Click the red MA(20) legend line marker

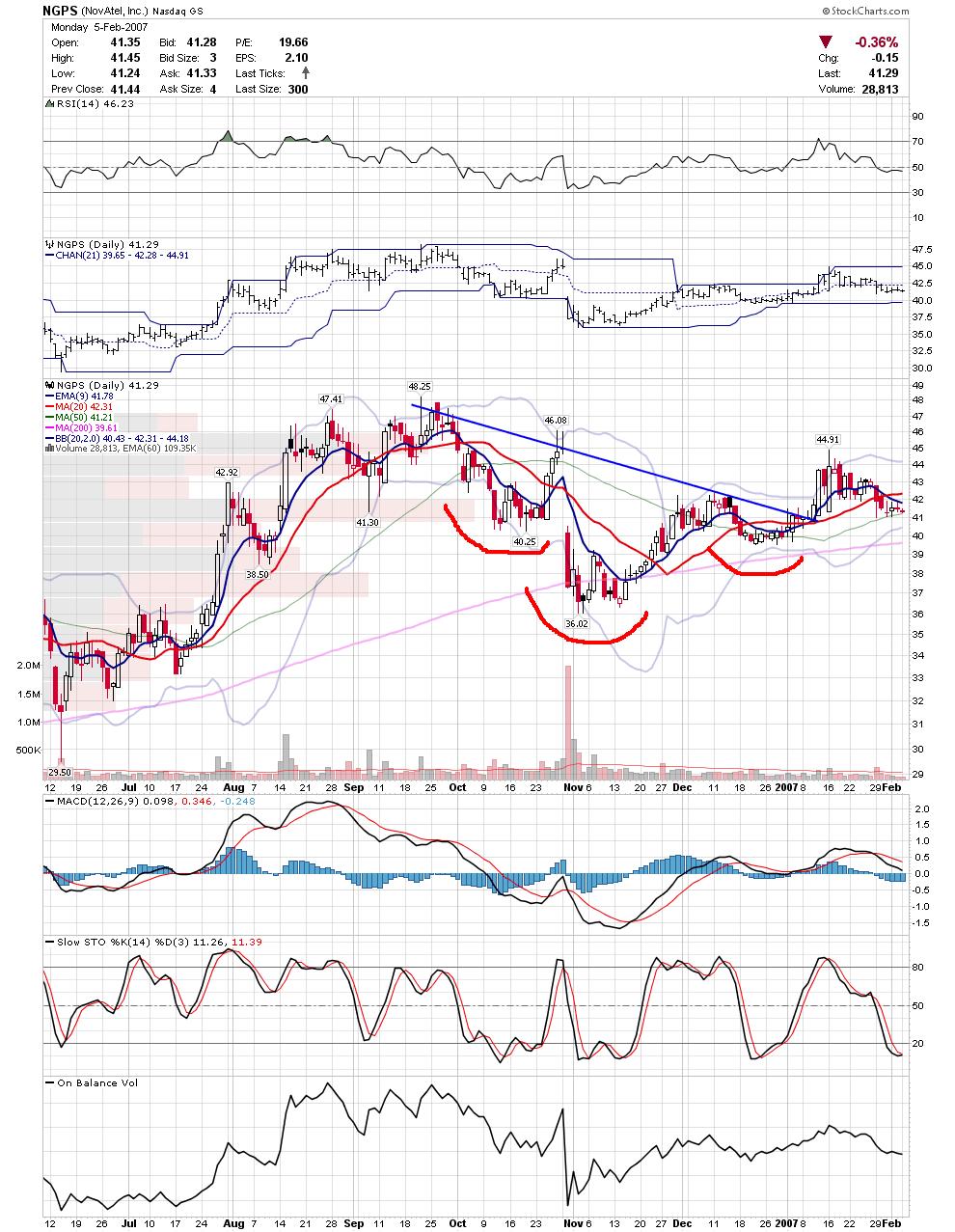tap(50, 406)
